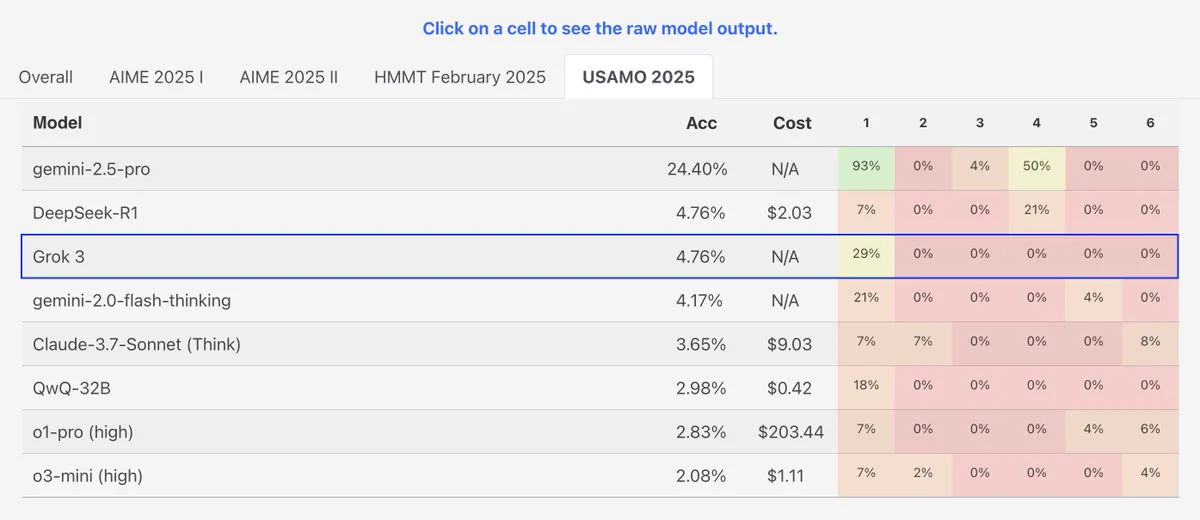This screenshot has width=1200, height=520.
Task: Select the Grok 3 model row
Action: tap(600, 256)
